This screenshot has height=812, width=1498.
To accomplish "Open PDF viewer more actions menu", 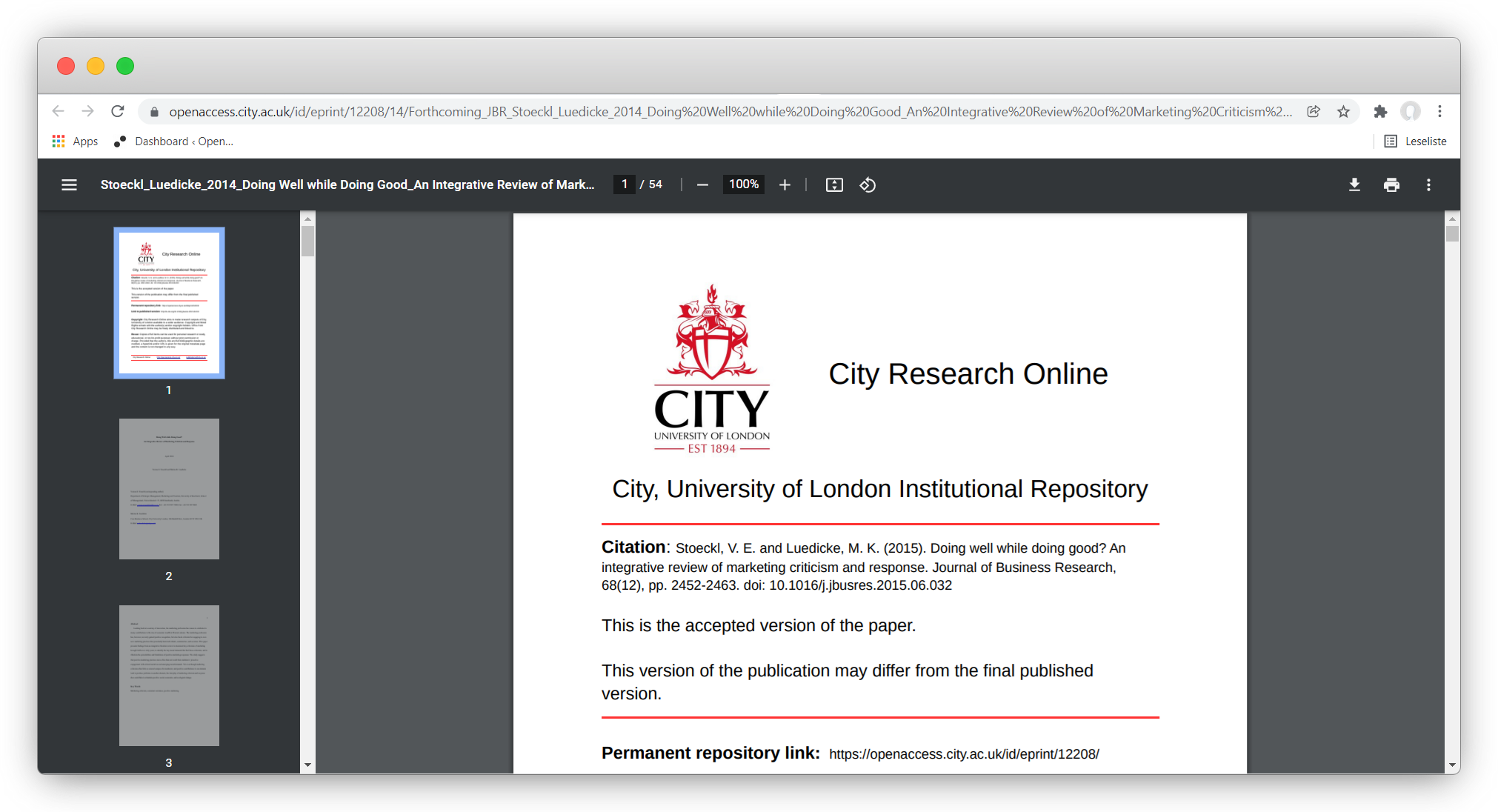I will (x=1428, y=184).
